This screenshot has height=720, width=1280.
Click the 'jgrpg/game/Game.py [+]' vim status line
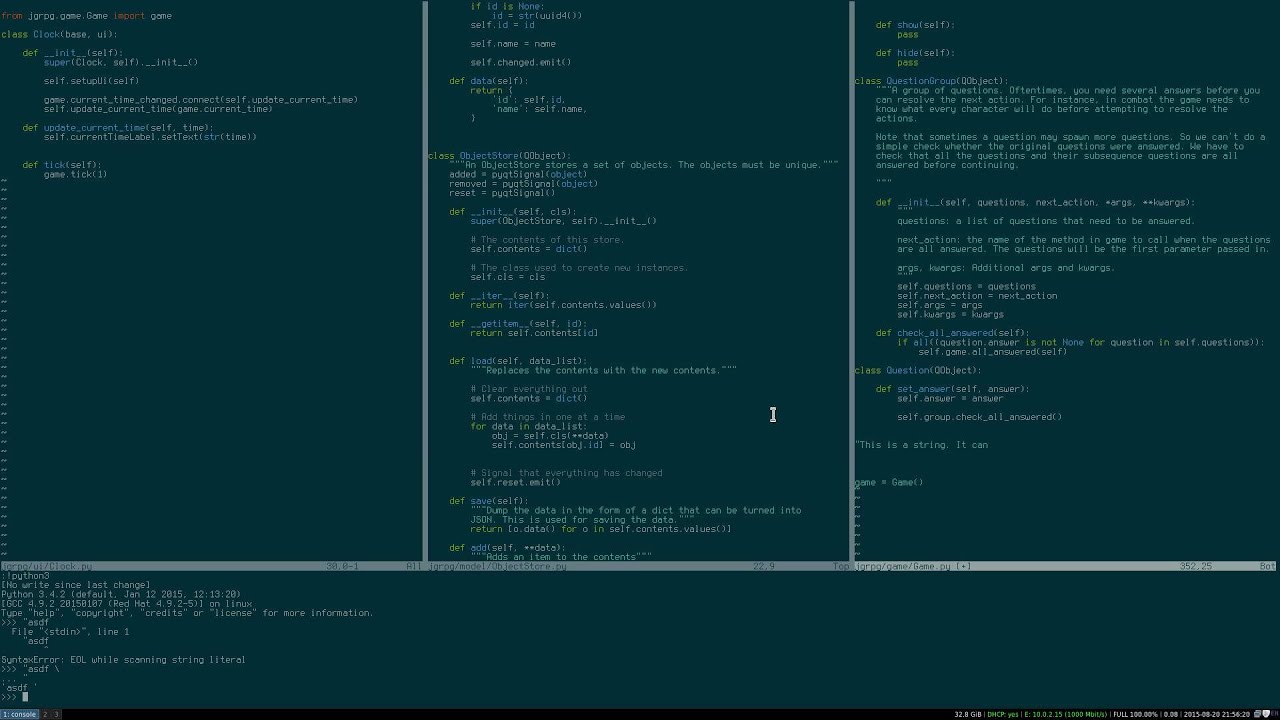pos(1067,566)
